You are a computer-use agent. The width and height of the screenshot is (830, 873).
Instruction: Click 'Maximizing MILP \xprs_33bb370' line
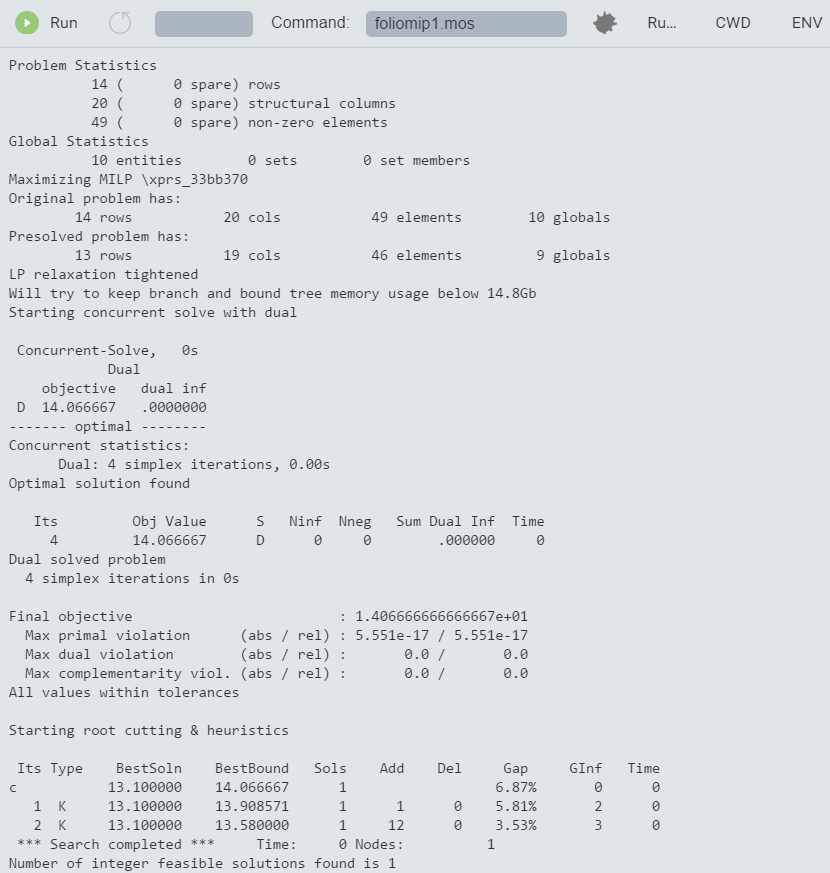128,179
